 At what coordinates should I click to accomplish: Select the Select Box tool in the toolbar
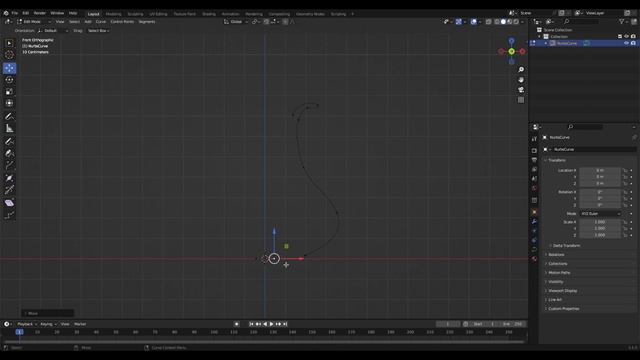coord(9,43)
